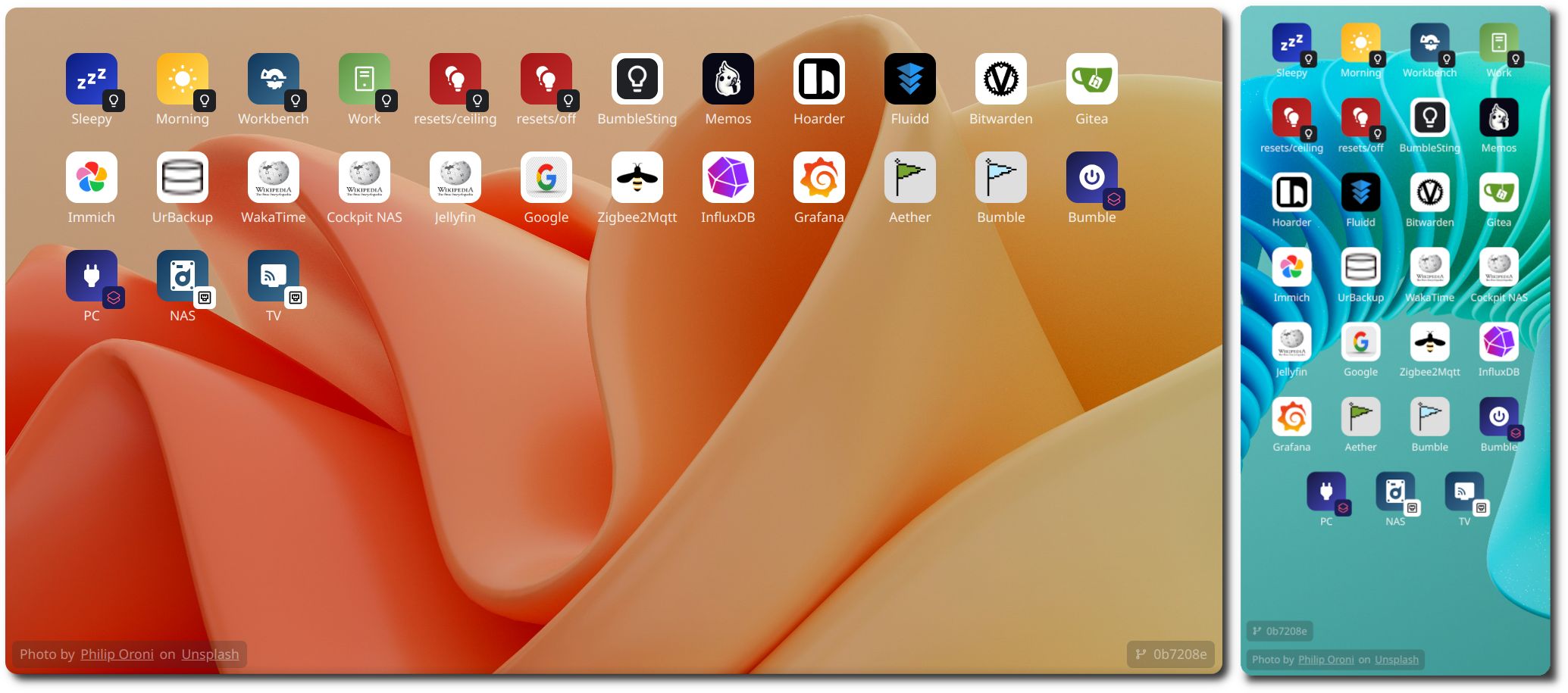Open Zigbee2Mqtt in the mobile view
The image size is (1568, 693).
[1429, 342]
